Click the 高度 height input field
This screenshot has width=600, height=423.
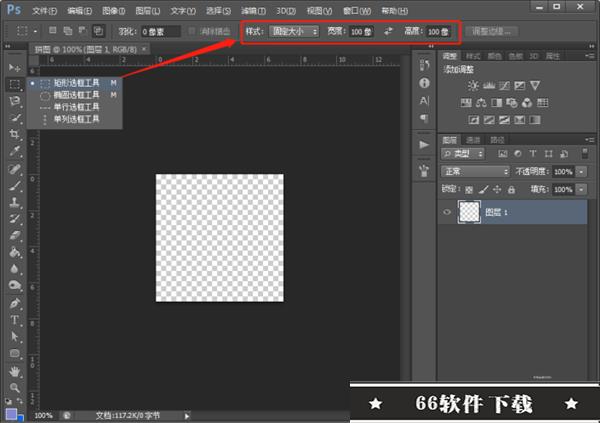[438, 31]
